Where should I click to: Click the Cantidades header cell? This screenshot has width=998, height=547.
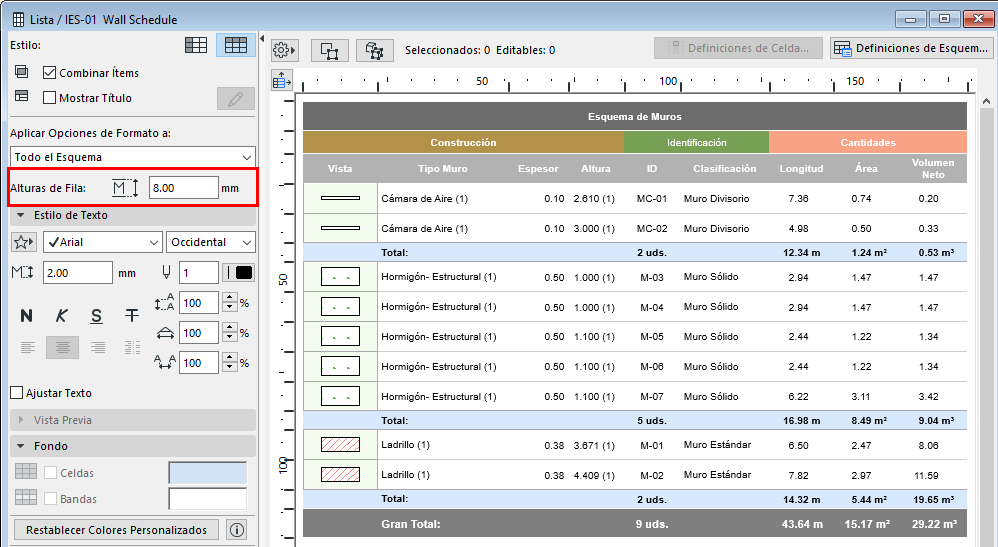(x=868, y=143)
